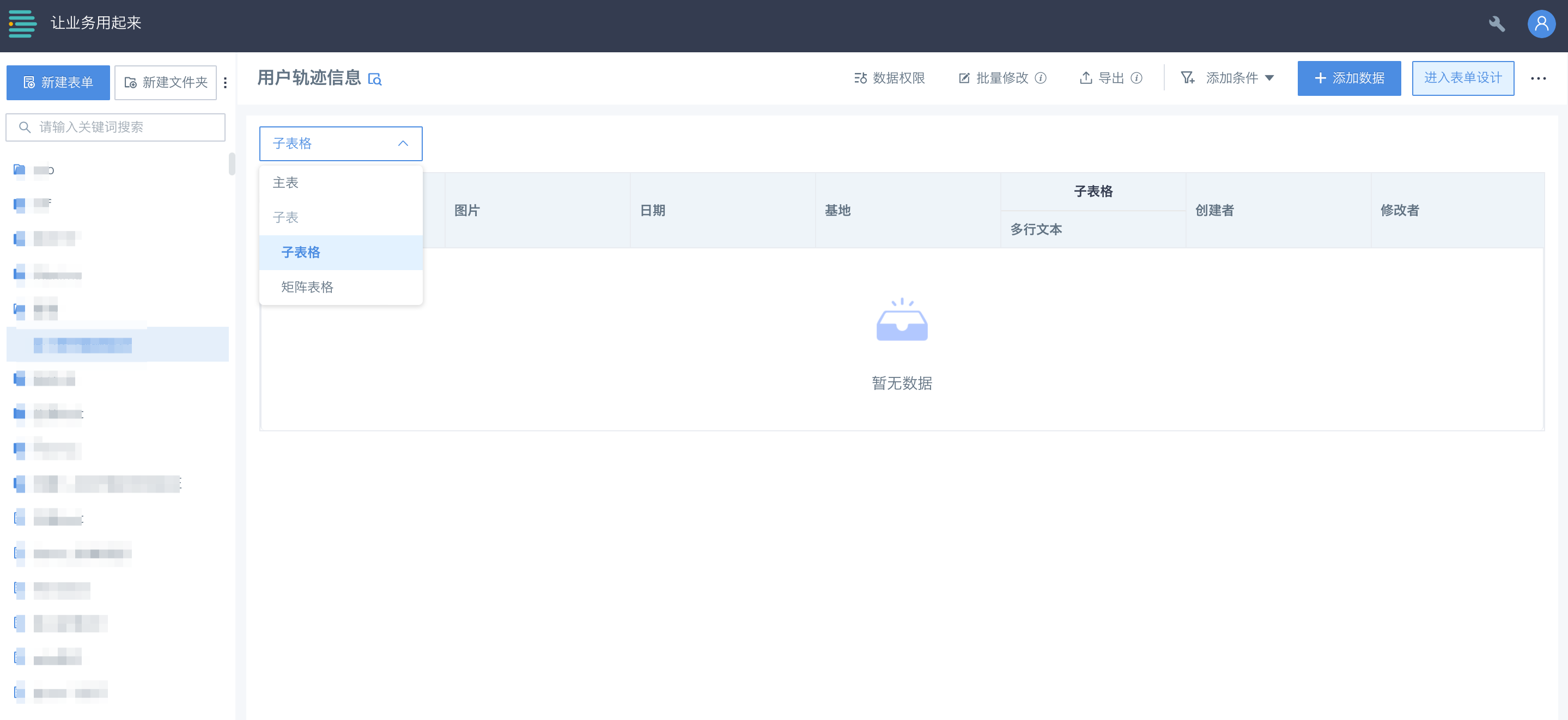Click the sidebar vertical scrollbar handle

pyautogui.click(x=232, y=164)
